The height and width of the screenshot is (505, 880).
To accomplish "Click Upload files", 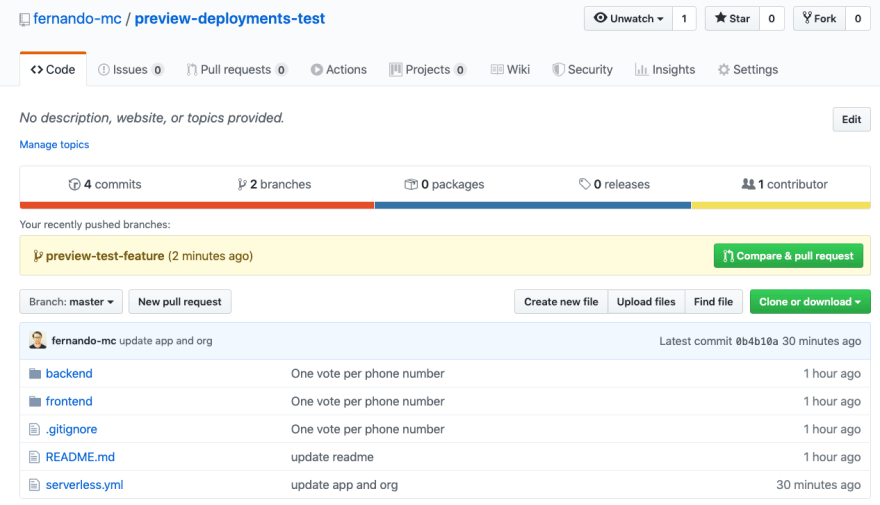I will 646,302.
